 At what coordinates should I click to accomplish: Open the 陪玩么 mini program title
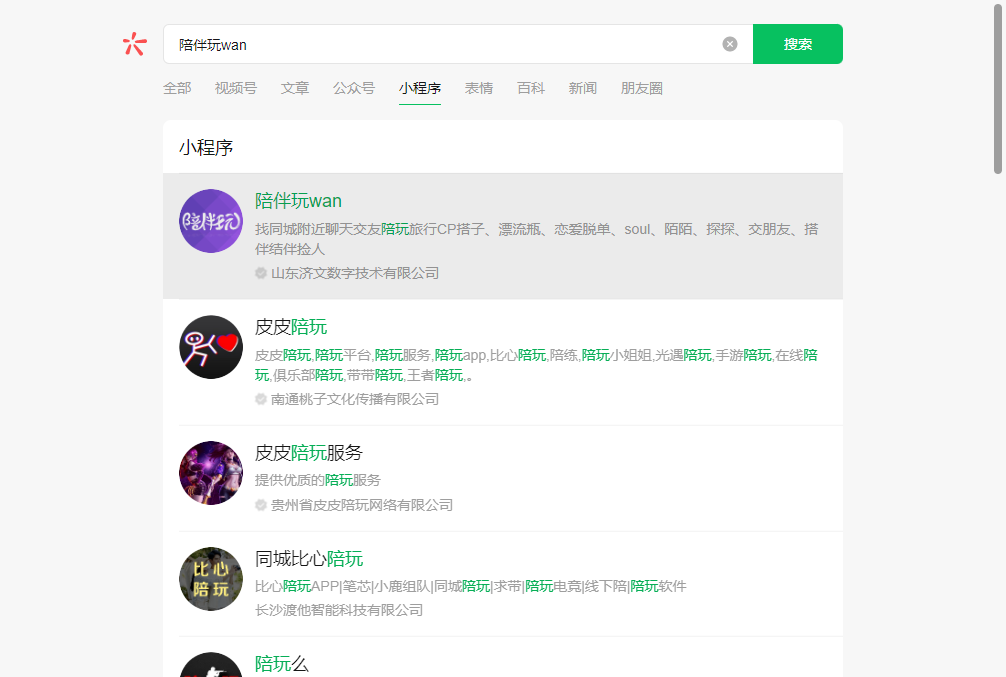pos(282,664)
